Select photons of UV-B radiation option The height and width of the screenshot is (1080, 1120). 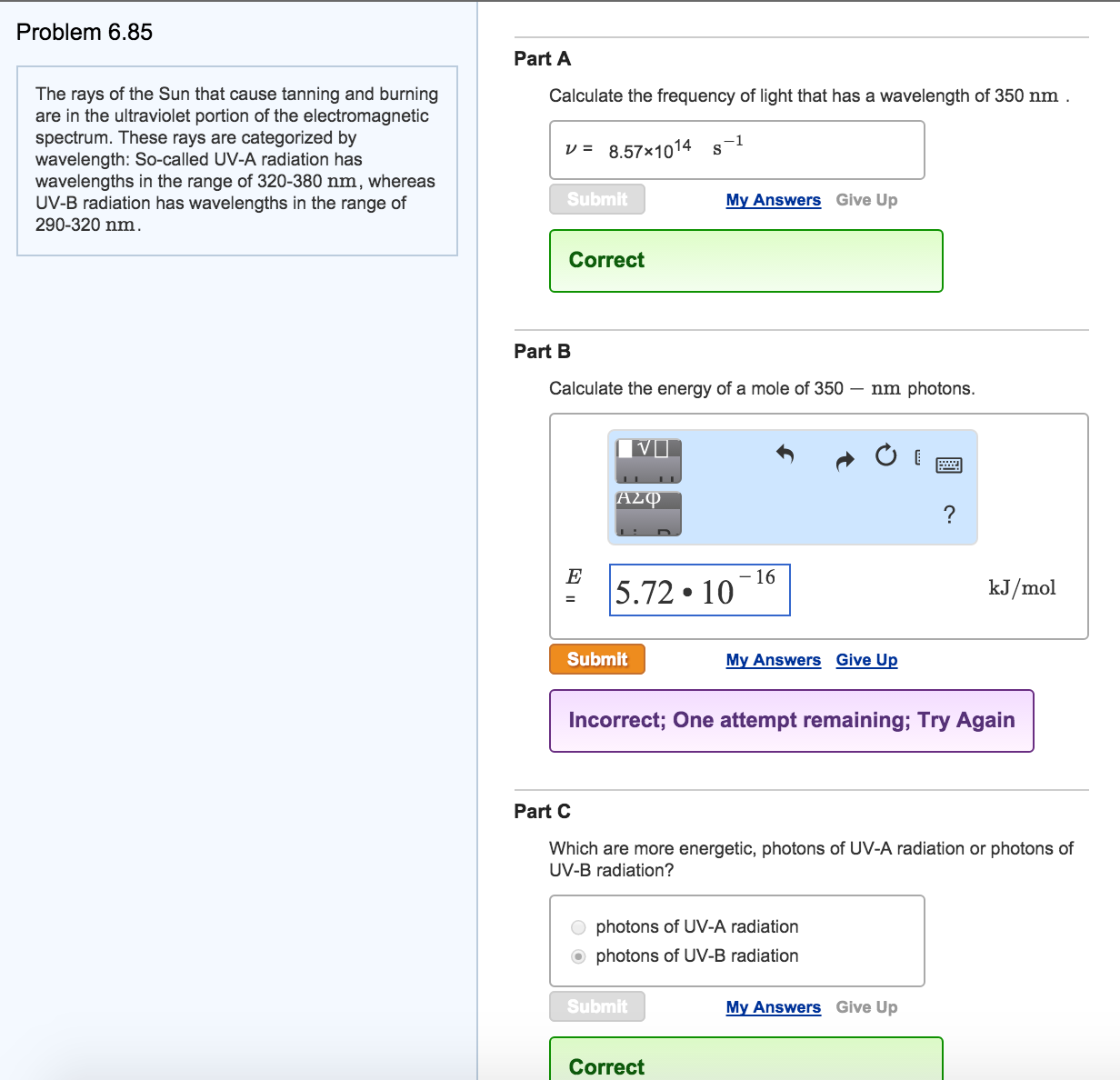tap(578, 956)
